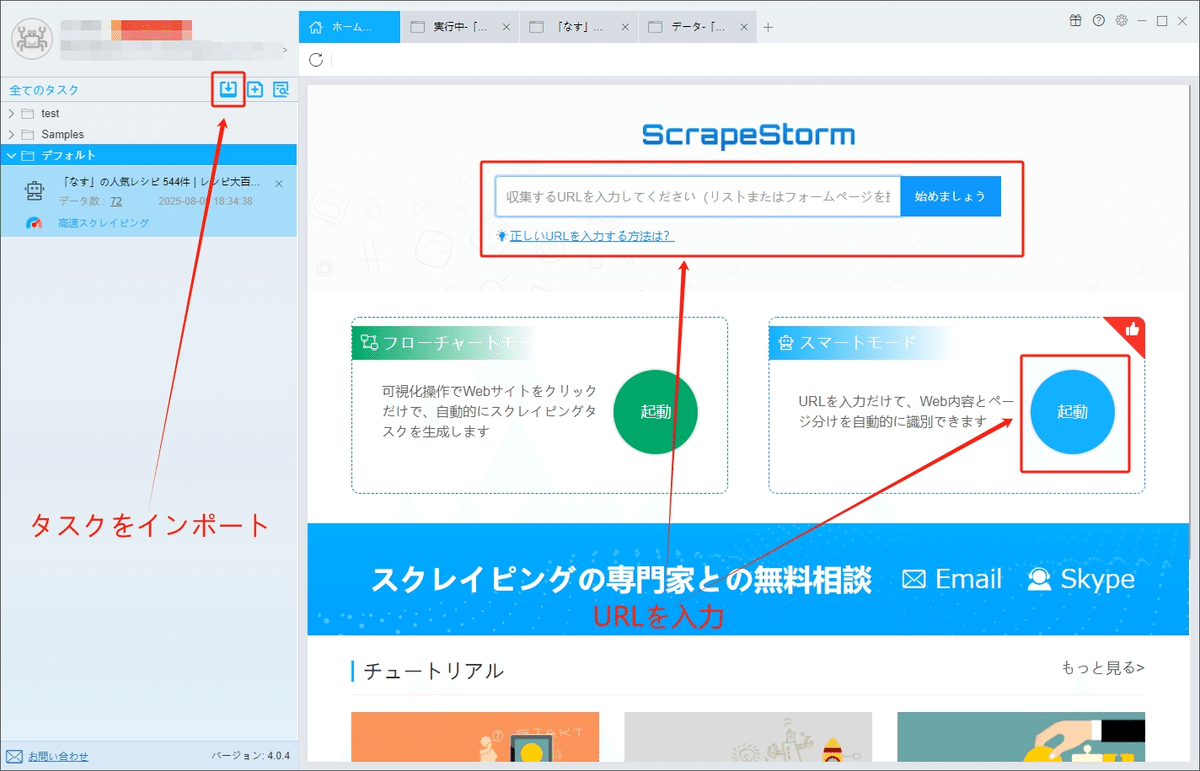The image size is (1200, 771).
Task: Click the URL input field
Action: pyautogui.click(x=698, y=196)
